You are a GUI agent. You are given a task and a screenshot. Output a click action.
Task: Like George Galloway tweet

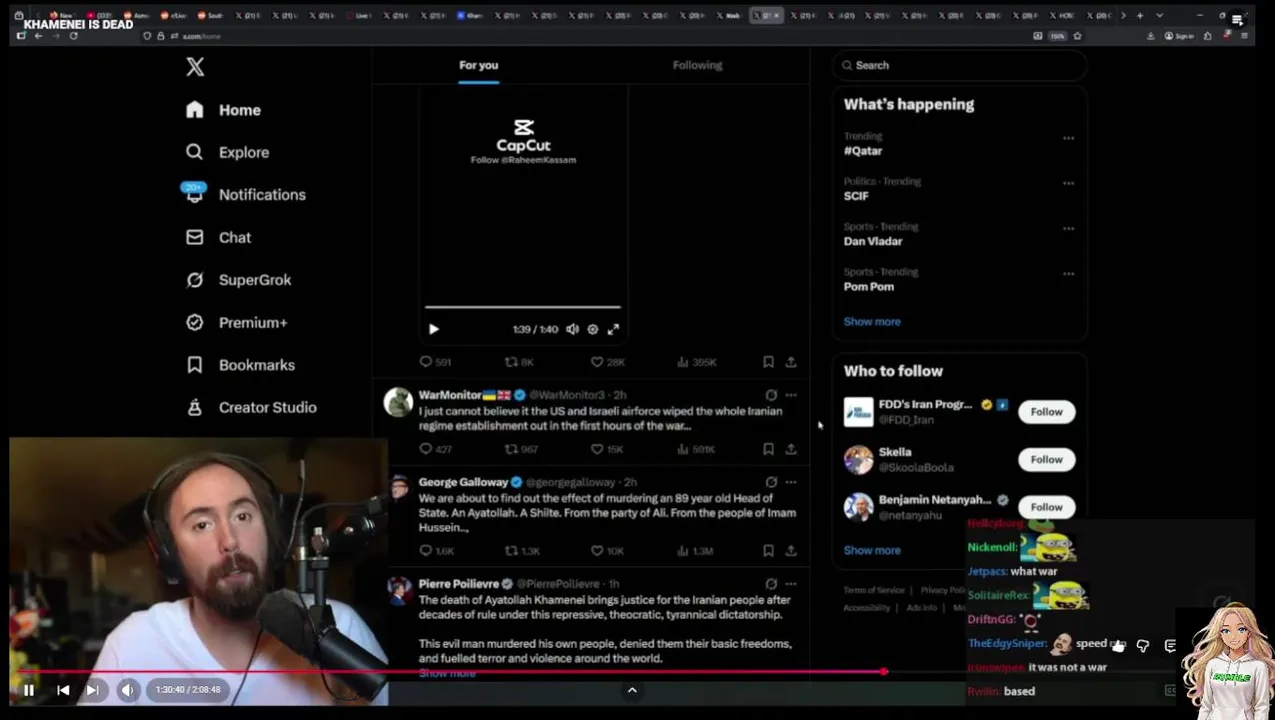point(606,551)
